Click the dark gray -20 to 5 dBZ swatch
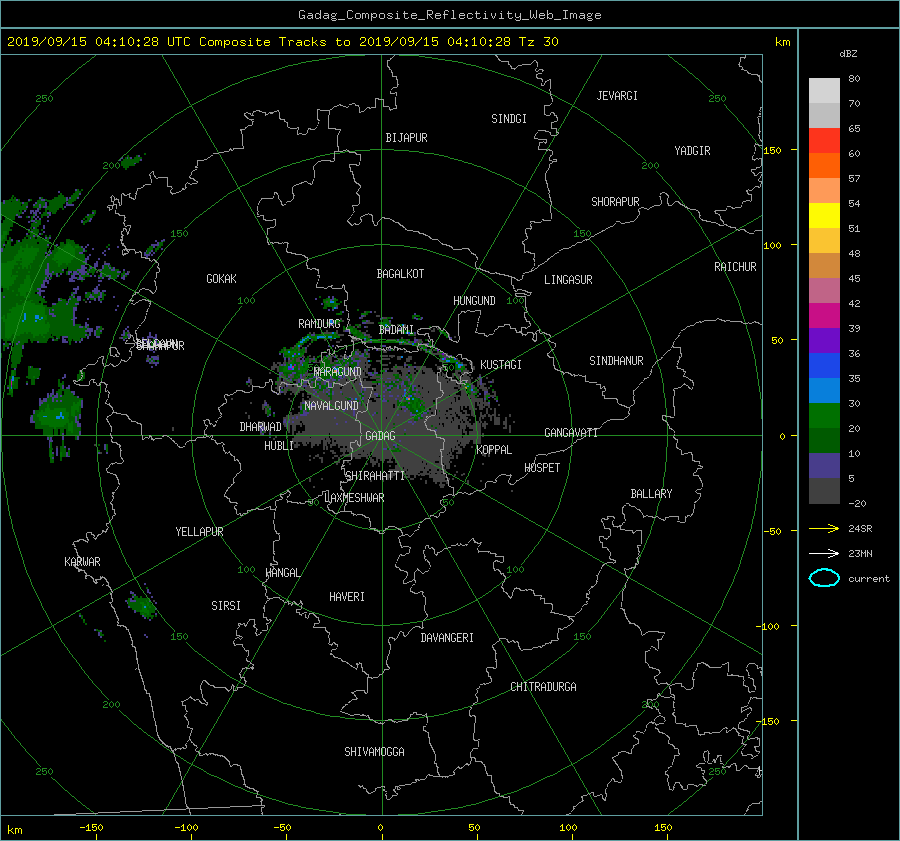This screenshot has height=841, width=900. [x=824, y=491]
